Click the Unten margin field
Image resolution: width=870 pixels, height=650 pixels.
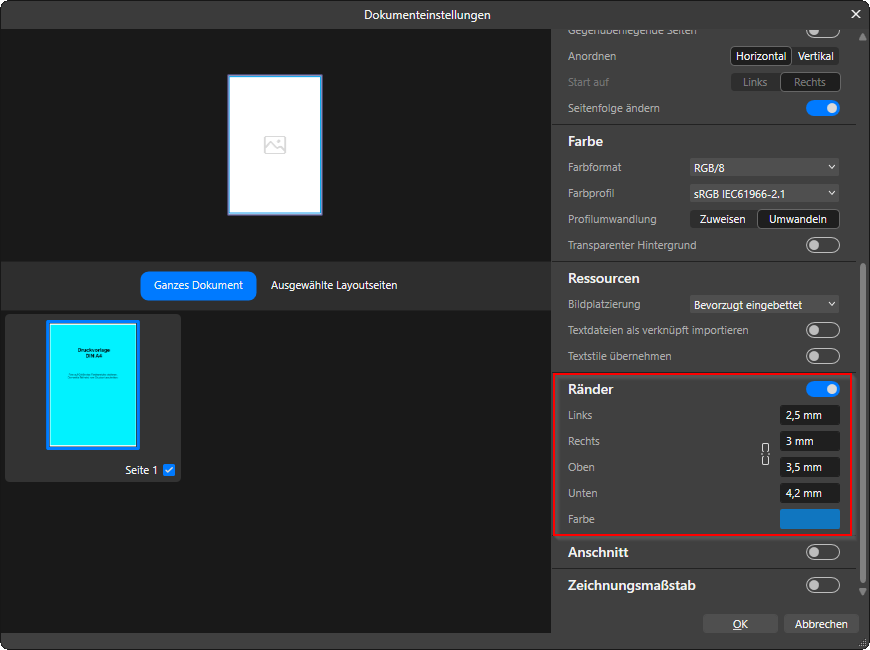pyautogui.click(x=810, y=493)
